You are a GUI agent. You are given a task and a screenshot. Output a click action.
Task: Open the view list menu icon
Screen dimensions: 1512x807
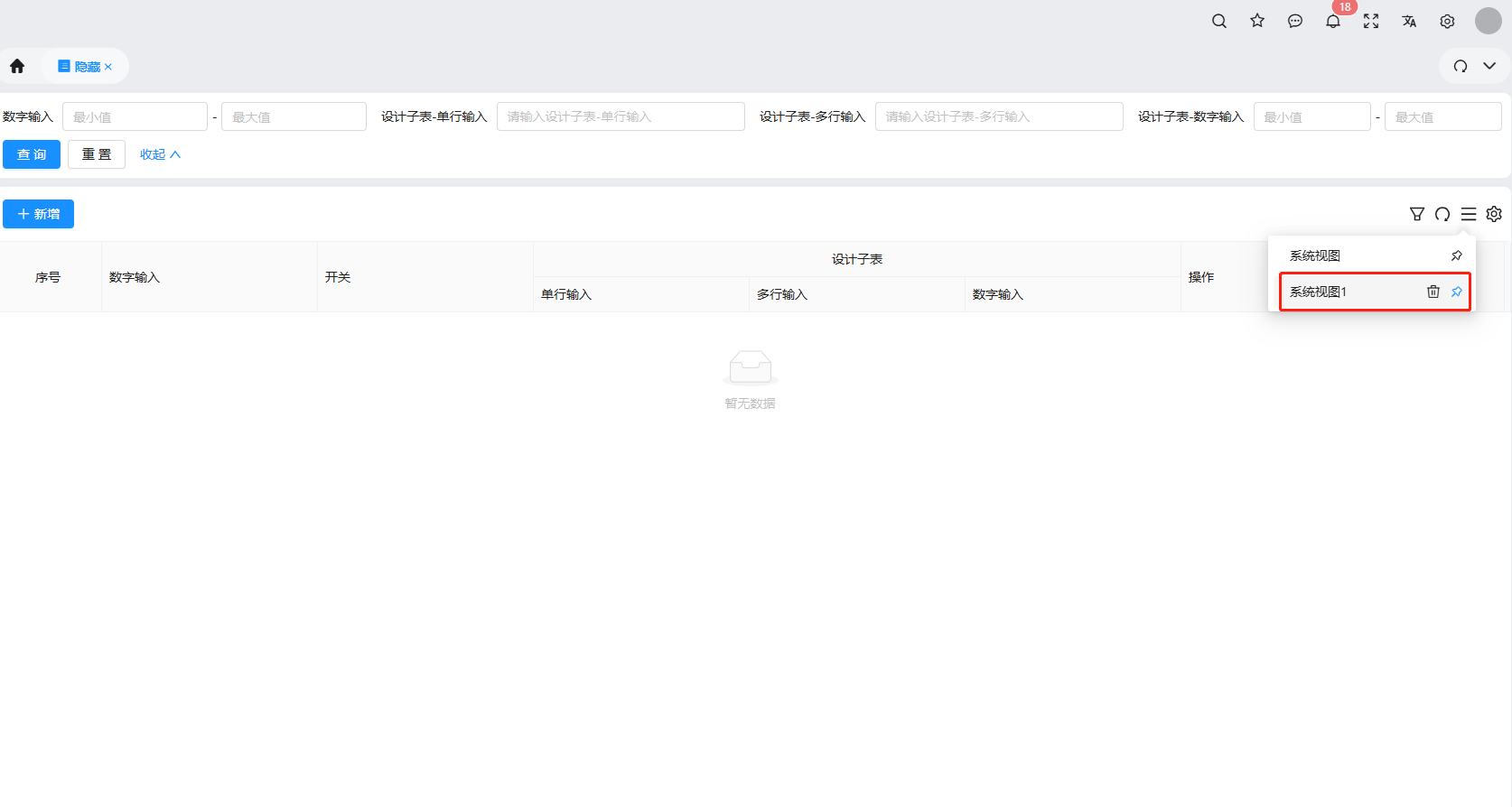pos(1469,214)
